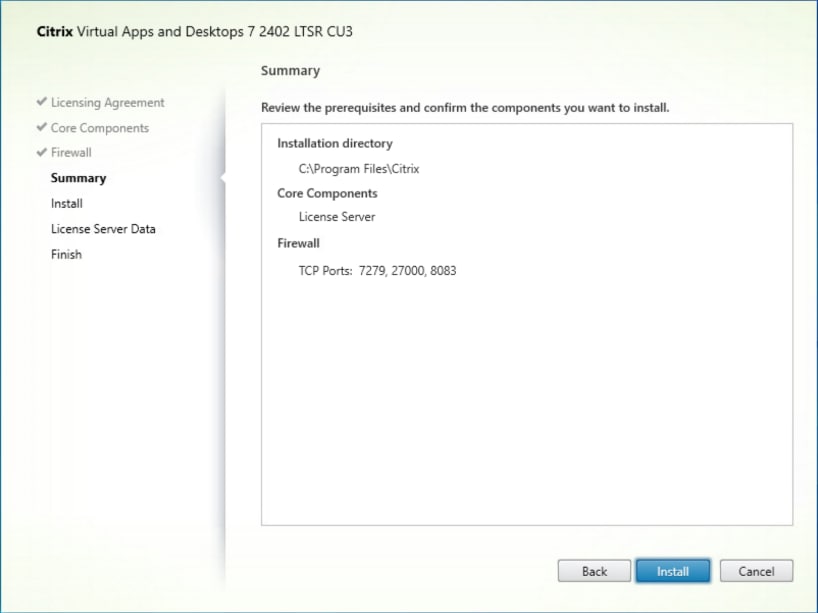Open the Core Components step in the sidebar
Screen dimensions: 818x613
[100, 128]
